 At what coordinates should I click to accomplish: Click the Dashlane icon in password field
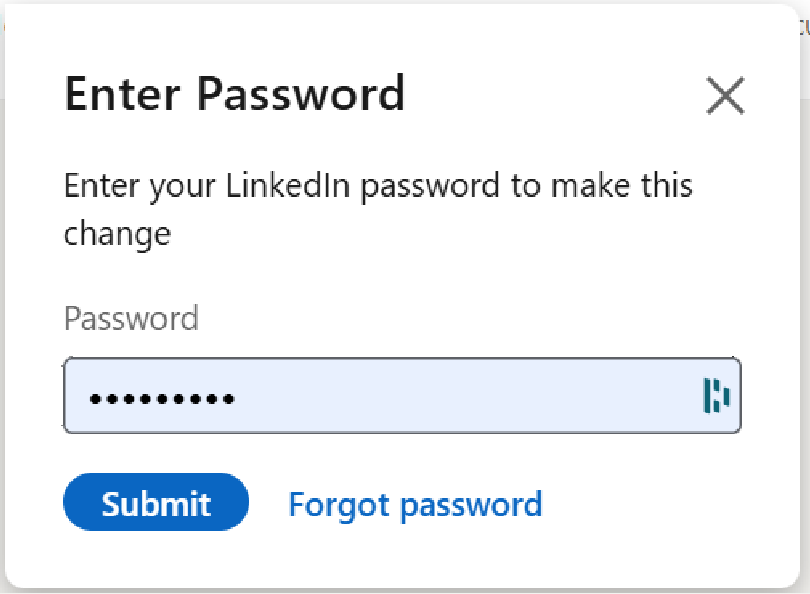716,396
